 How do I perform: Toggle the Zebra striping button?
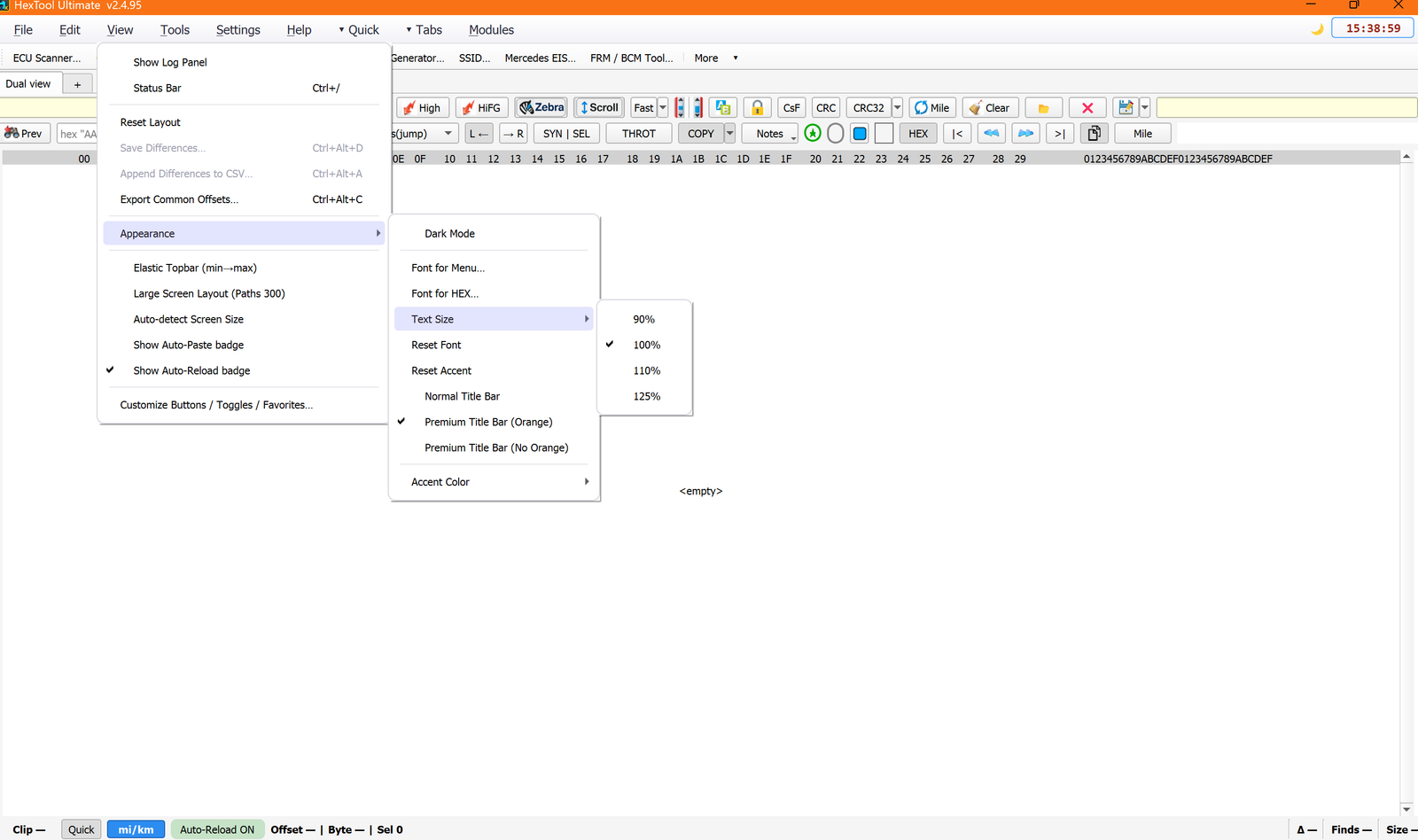point(541,107)
